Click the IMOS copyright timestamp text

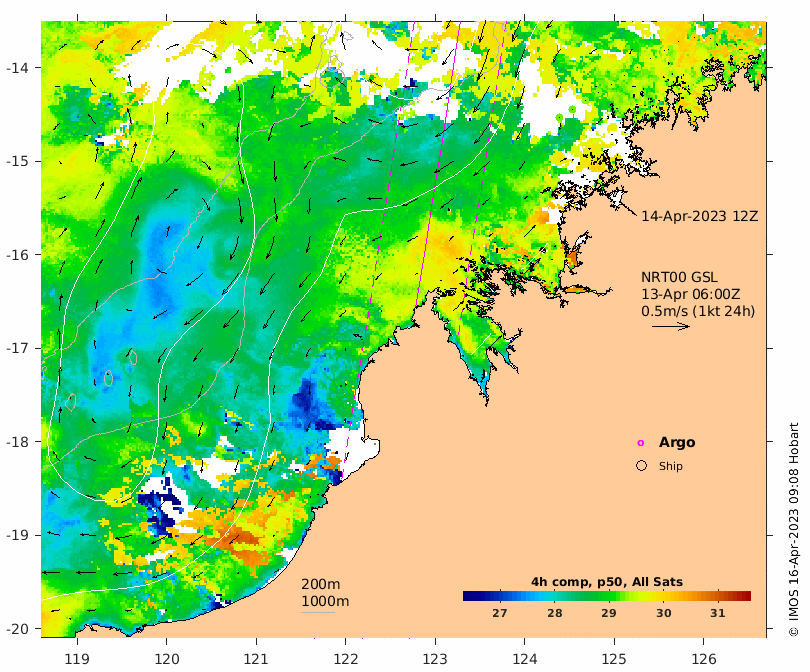[793, 530]
